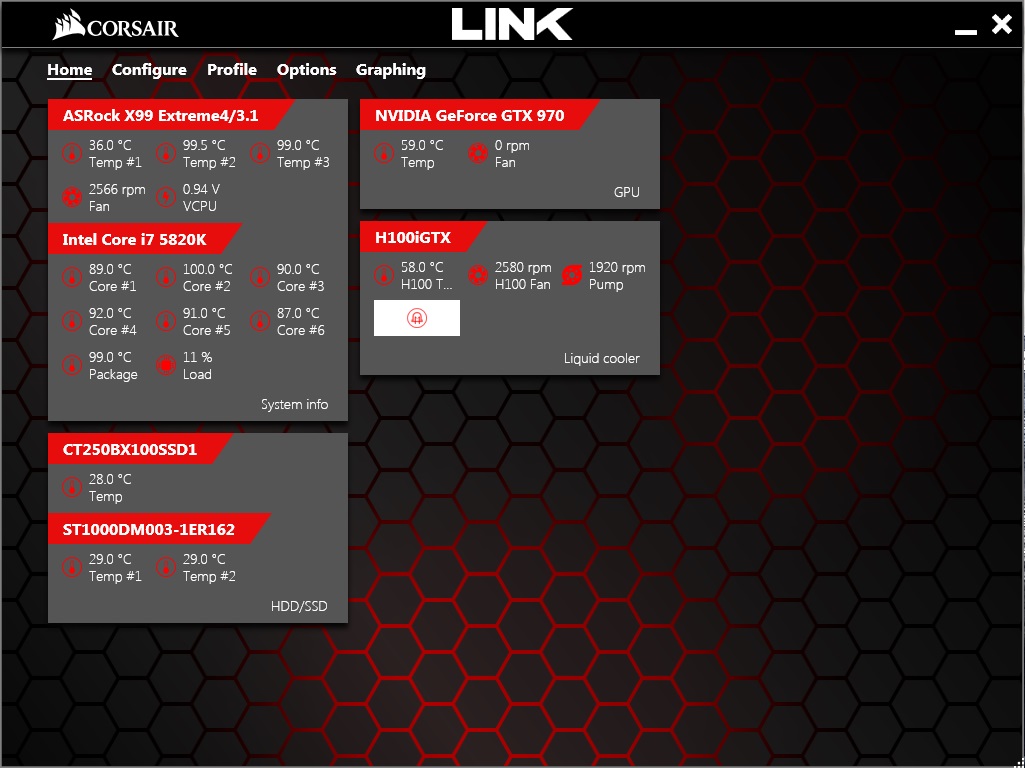The image size is (1025, 768).
Task: Click the CPU Load icon
Action: (x=166, y=365)
